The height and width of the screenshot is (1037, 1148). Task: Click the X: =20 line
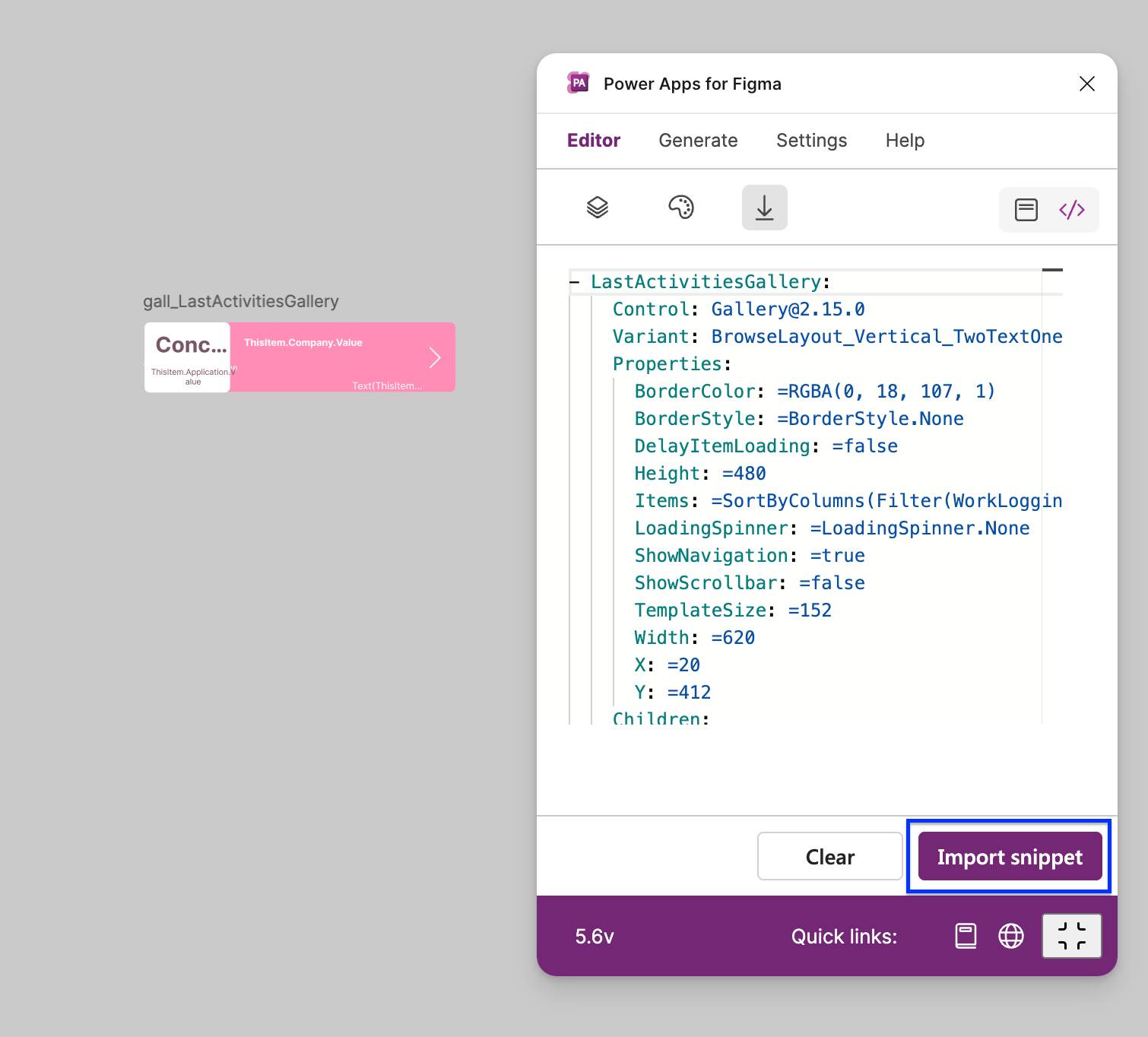click(668, 665)
